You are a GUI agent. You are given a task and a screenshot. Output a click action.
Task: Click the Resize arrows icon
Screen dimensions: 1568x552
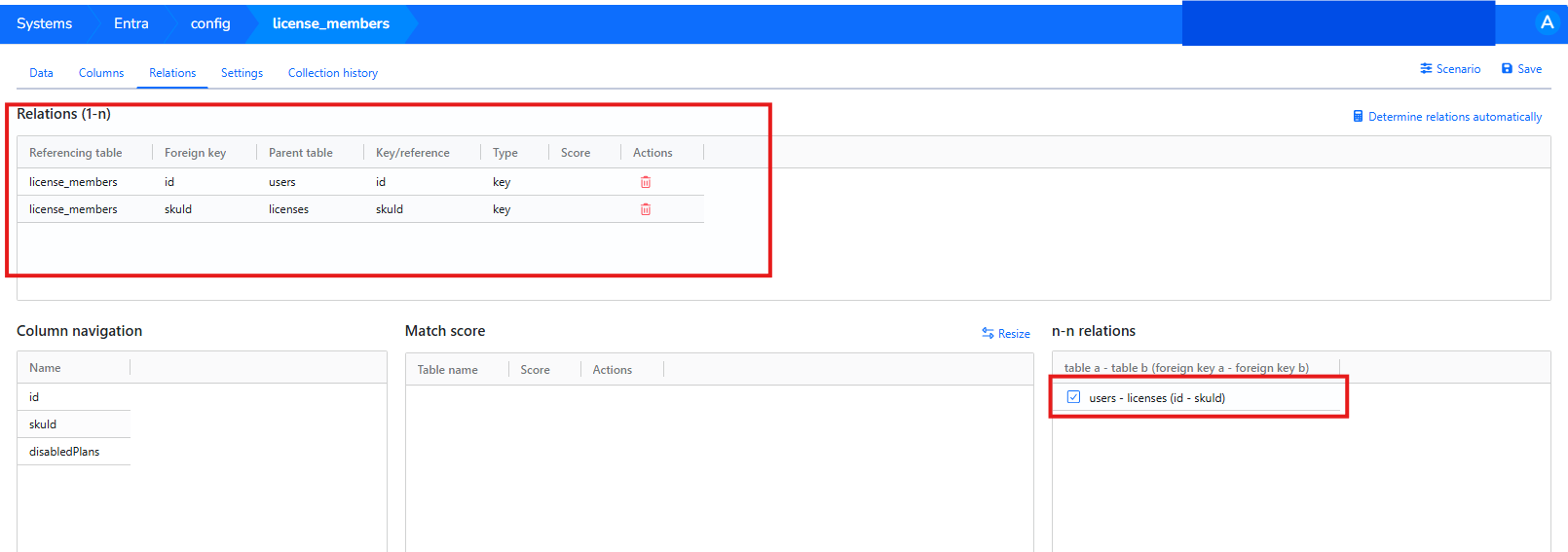[988, 333]
